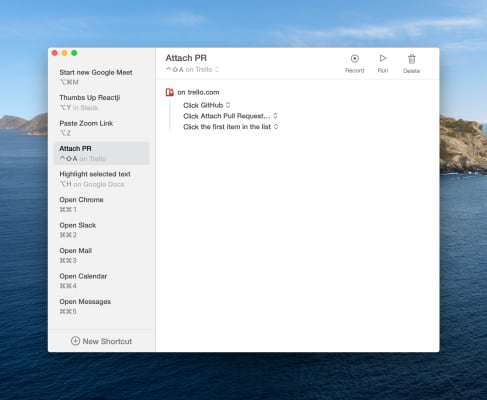Viewport: 487px width, 400px height.
Task: Open the Click GitHub step dropdown
Action: point(228,105)
